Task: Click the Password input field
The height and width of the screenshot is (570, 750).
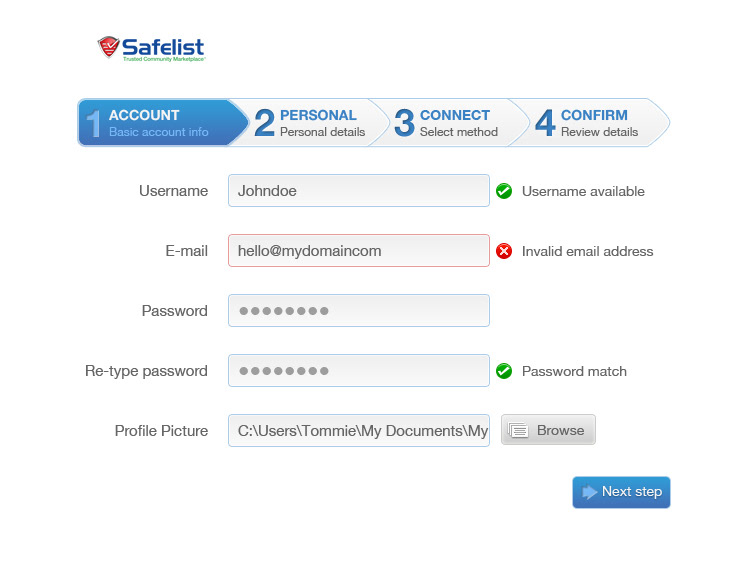Action: (359, 311)
